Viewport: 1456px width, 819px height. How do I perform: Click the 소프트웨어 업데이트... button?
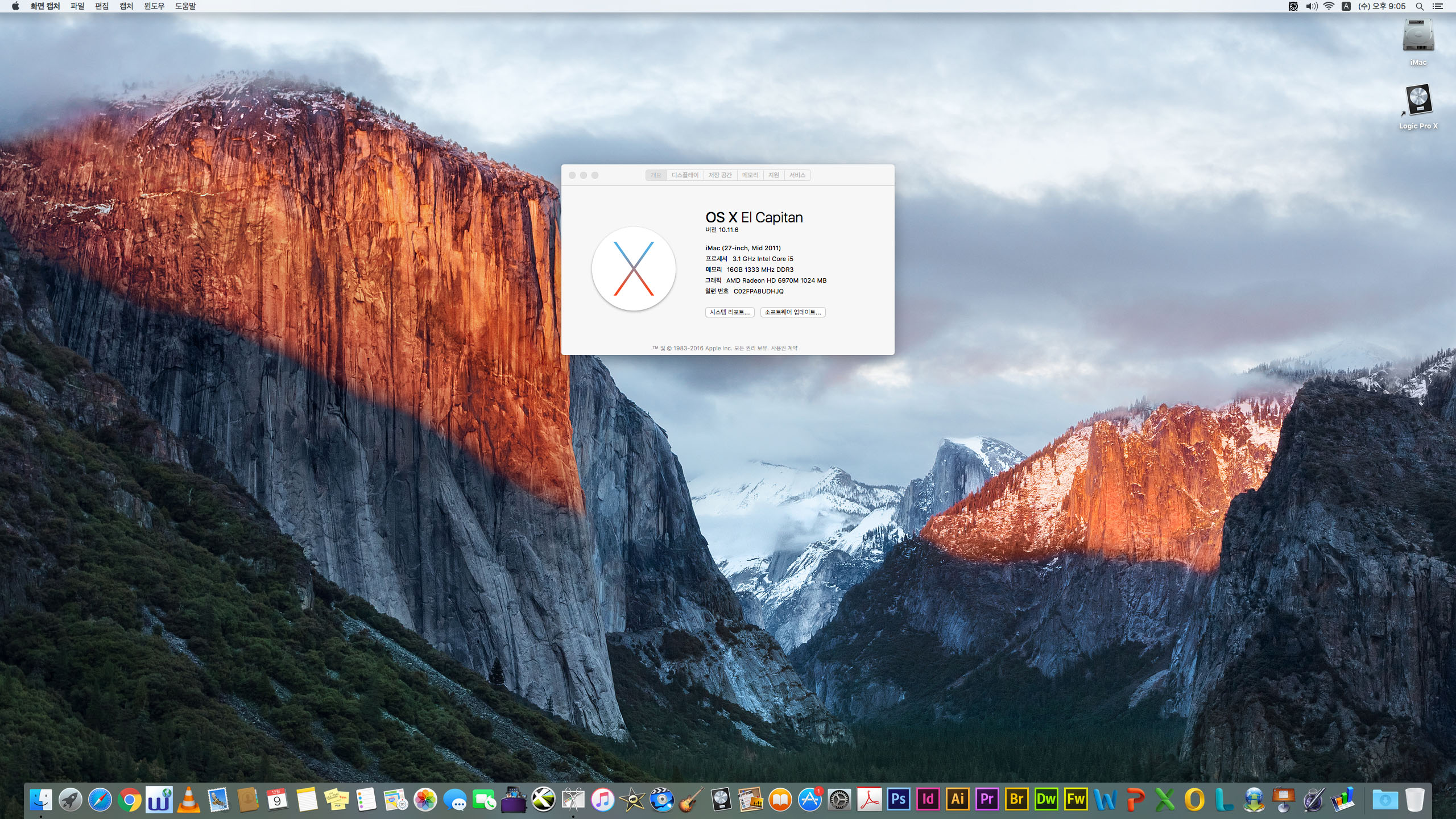793,312
